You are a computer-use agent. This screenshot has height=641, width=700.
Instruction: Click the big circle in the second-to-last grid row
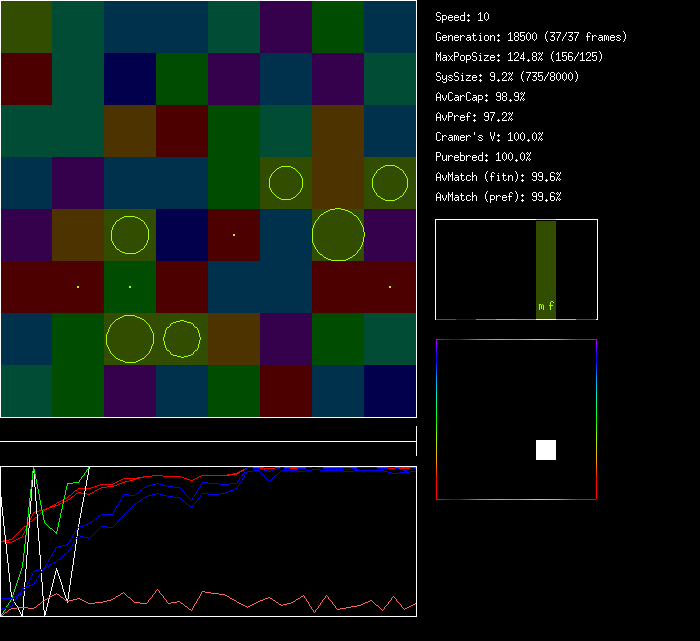point(130,339)
